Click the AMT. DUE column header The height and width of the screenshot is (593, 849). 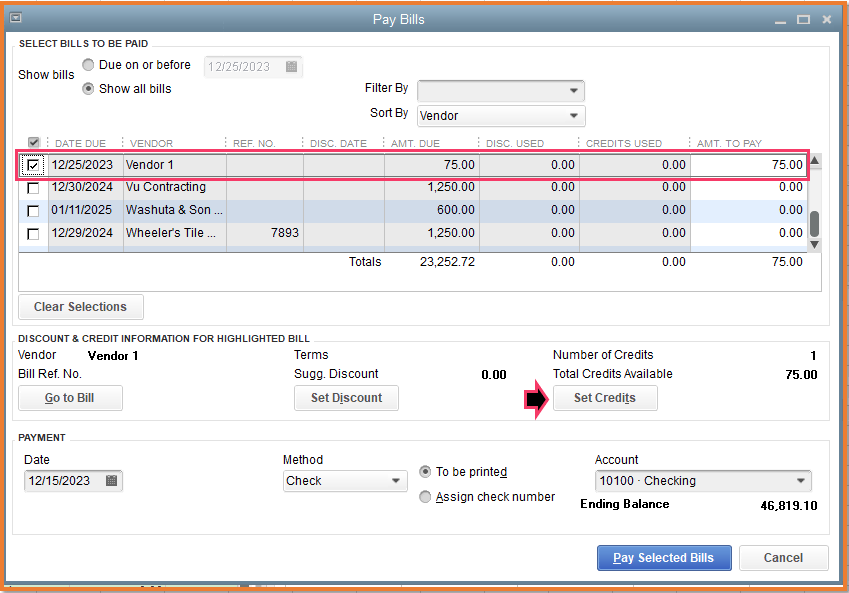click(x=415, y=144)
